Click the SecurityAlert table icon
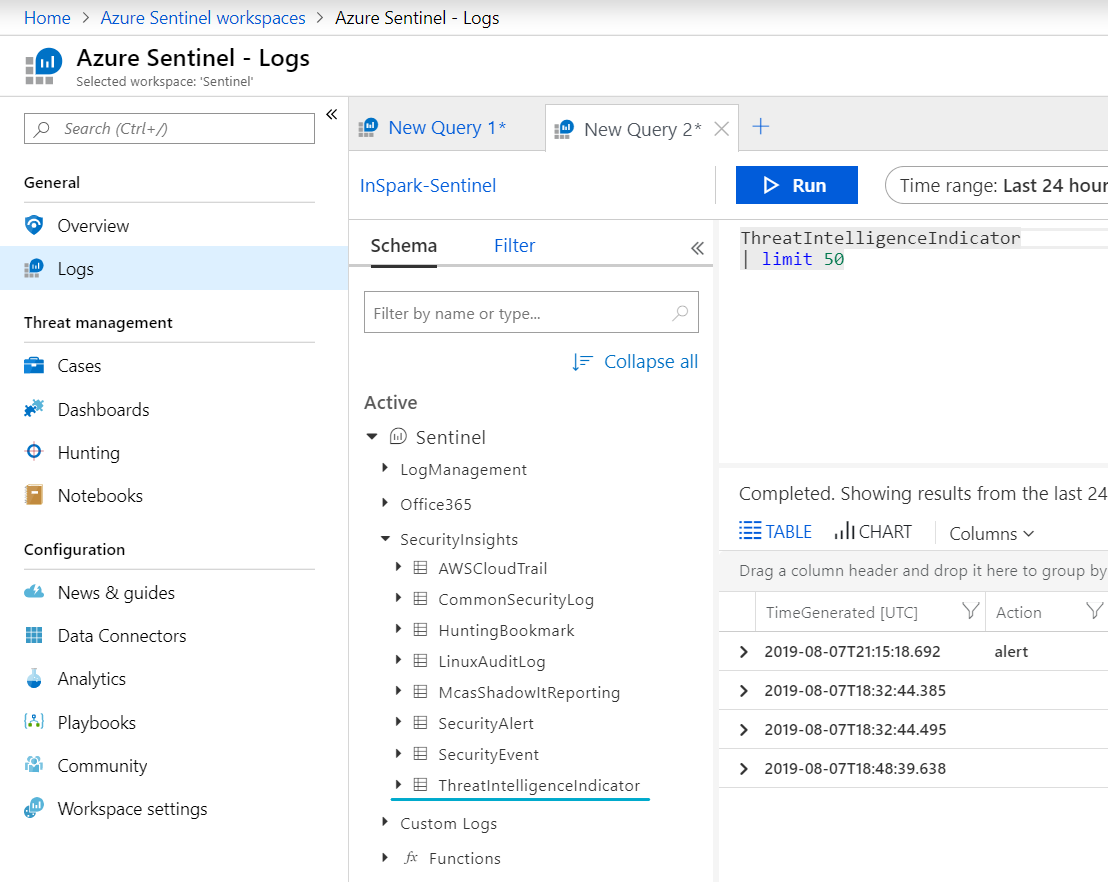This screenshot has height=882, width=1108. (420, 722)
